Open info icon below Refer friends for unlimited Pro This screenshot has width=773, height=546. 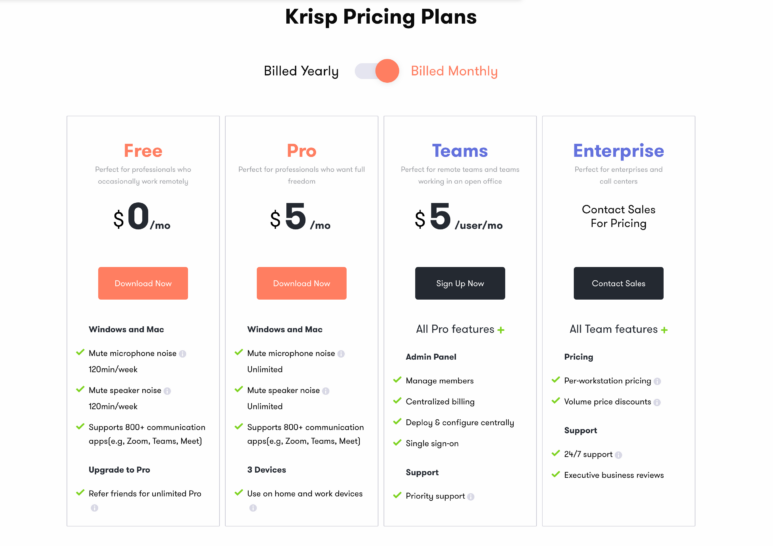(94, 508)
